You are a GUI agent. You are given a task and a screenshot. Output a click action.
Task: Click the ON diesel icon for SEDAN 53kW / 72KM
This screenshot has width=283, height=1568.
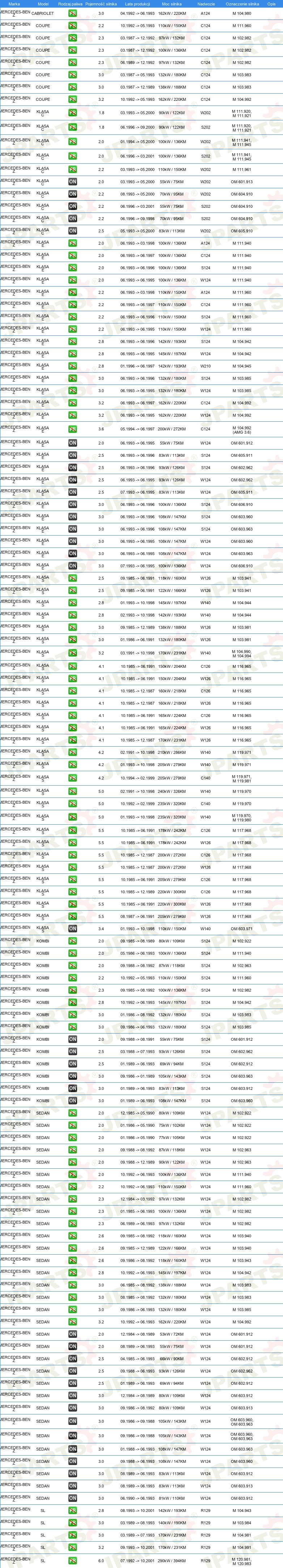[73, 1334]
